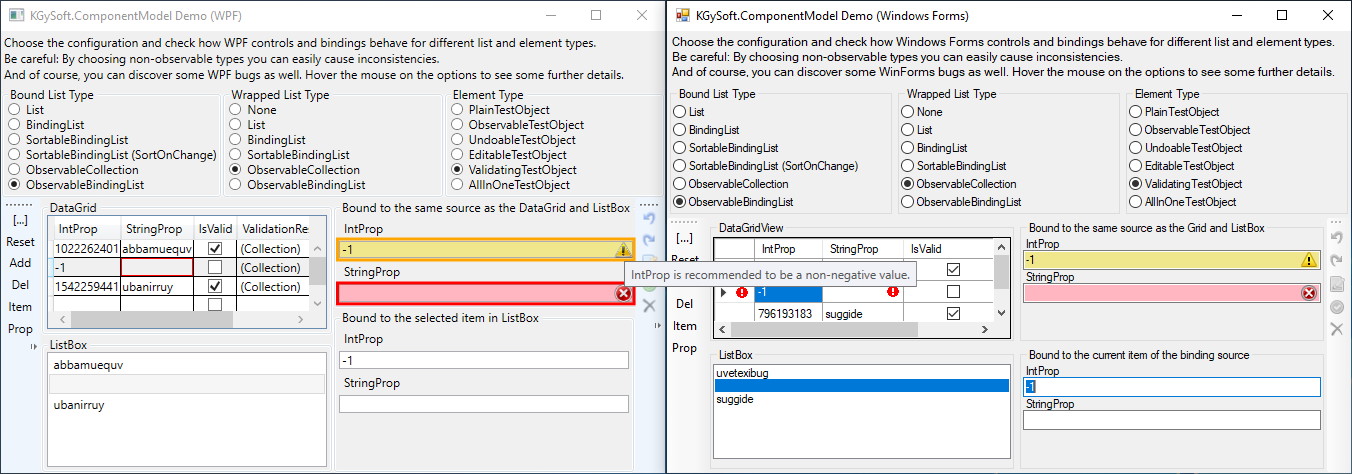Viewport: 1352px width, 474px height.
Task: Click the WinForms cancel edit X icon
Action: pyautogui.click(x=1337, y=329)
